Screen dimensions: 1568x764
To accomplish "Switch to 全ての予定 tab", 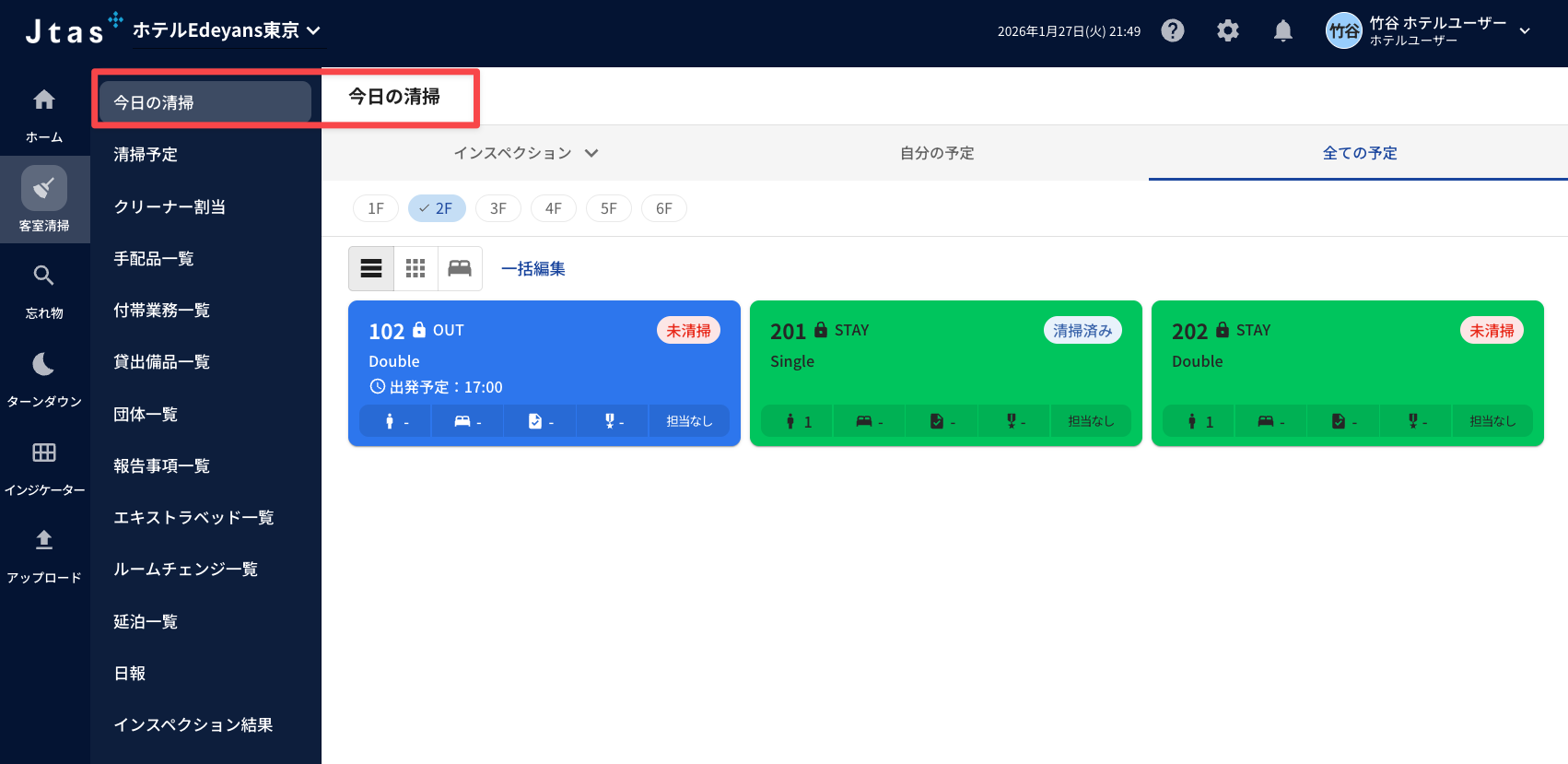I will coord(1360,153).
